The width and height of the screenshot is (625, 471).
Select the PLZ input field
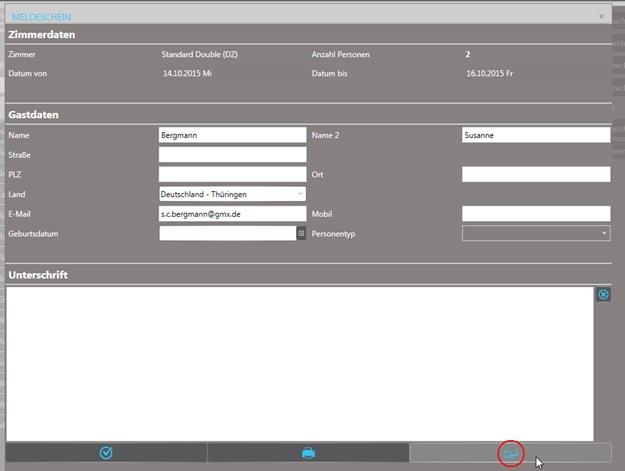point(232,174)
